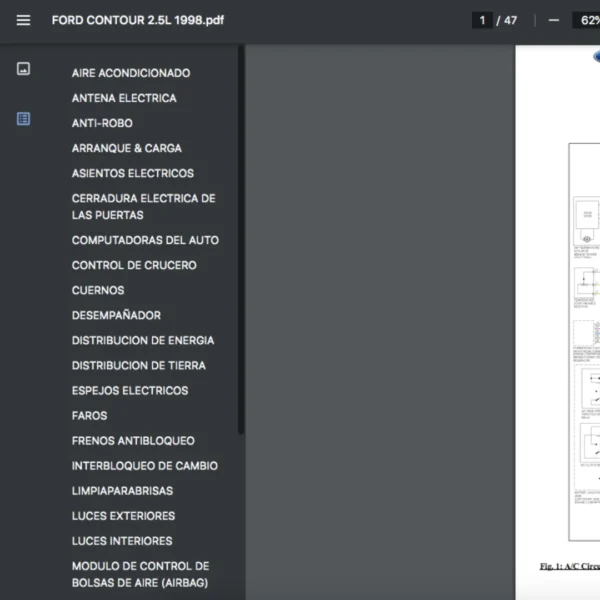Screen dimensions: 600x600
Task: Select the document outline icon
Action: coord(23,119)
